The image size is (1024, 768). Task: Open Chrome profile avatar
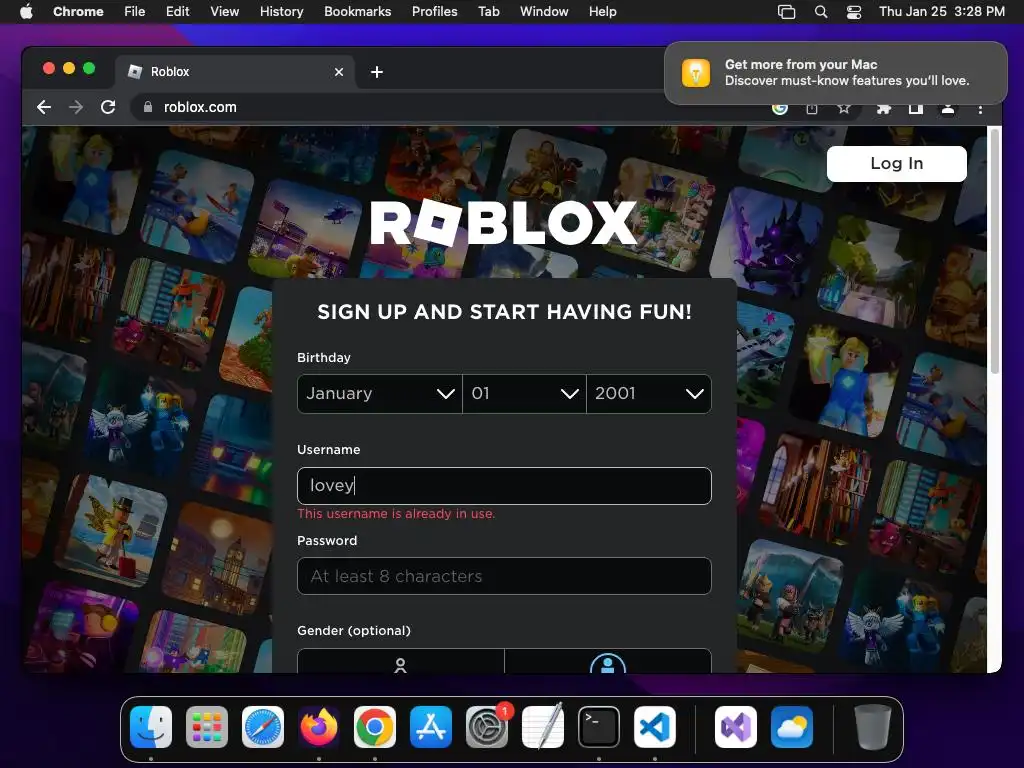point(948,108)
